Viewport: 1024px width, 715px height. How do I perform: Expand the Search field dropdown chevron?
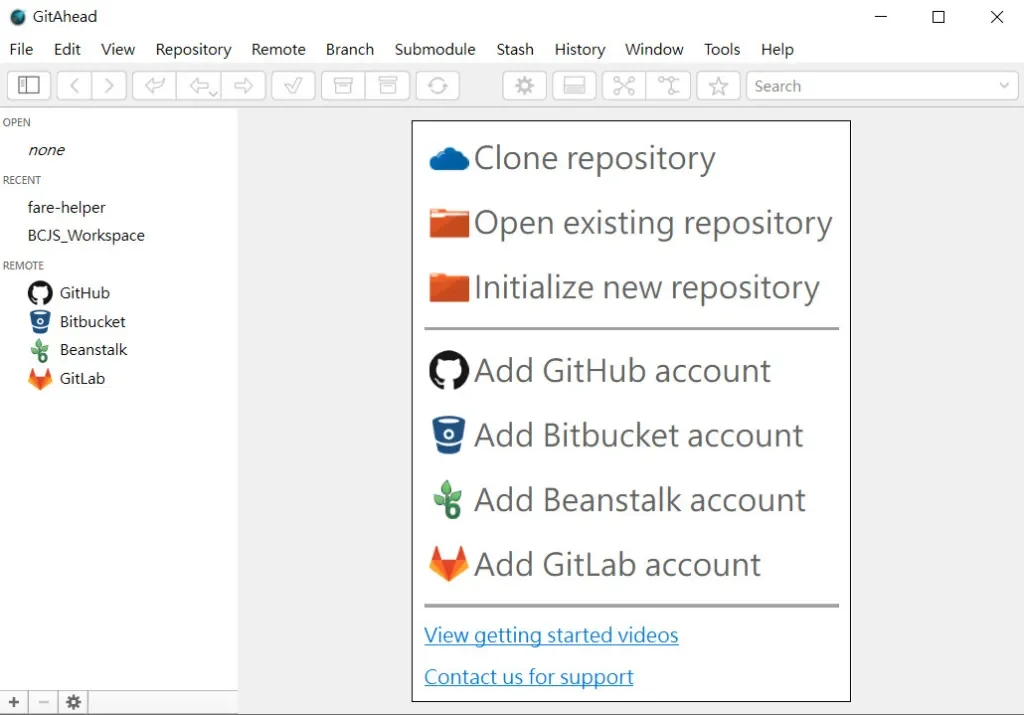point(1004,86)
